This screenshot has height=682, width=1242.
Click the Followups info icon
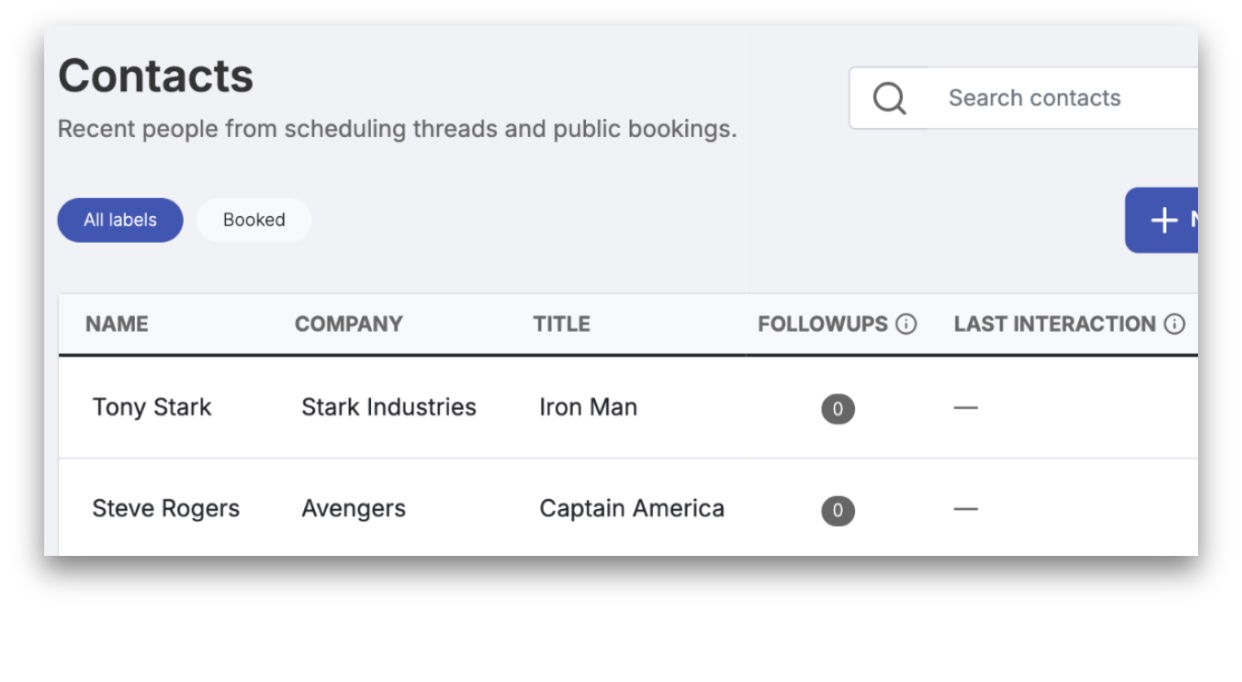click(x=906, y=324)
